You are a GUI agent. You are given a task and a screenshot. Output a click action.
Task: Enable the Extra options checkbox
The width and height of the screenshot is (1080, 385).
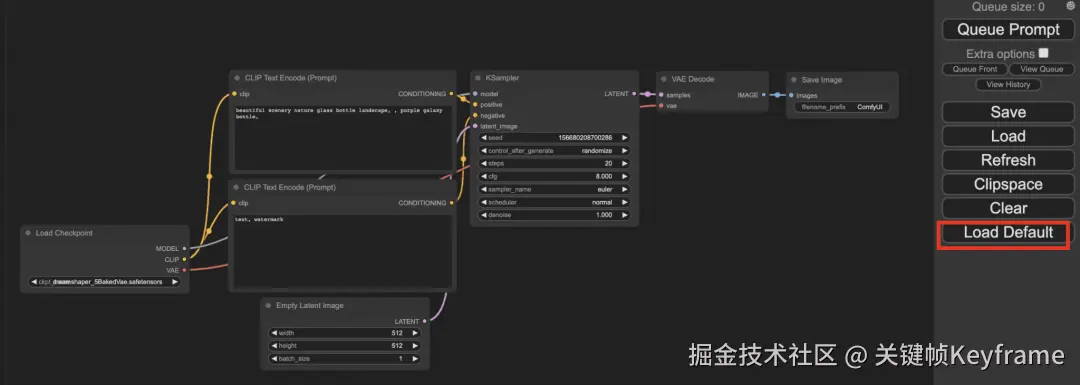[1043, 53]
